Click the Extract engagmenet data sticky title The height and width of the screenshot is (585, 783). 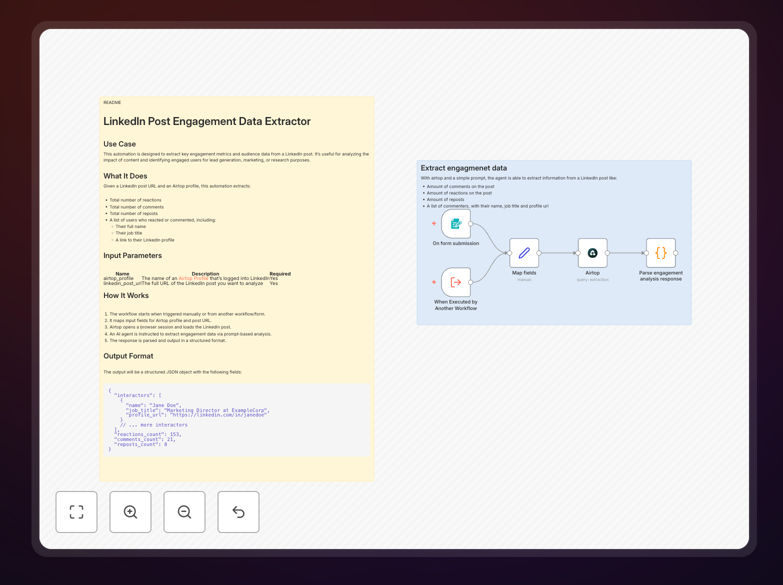463,168
